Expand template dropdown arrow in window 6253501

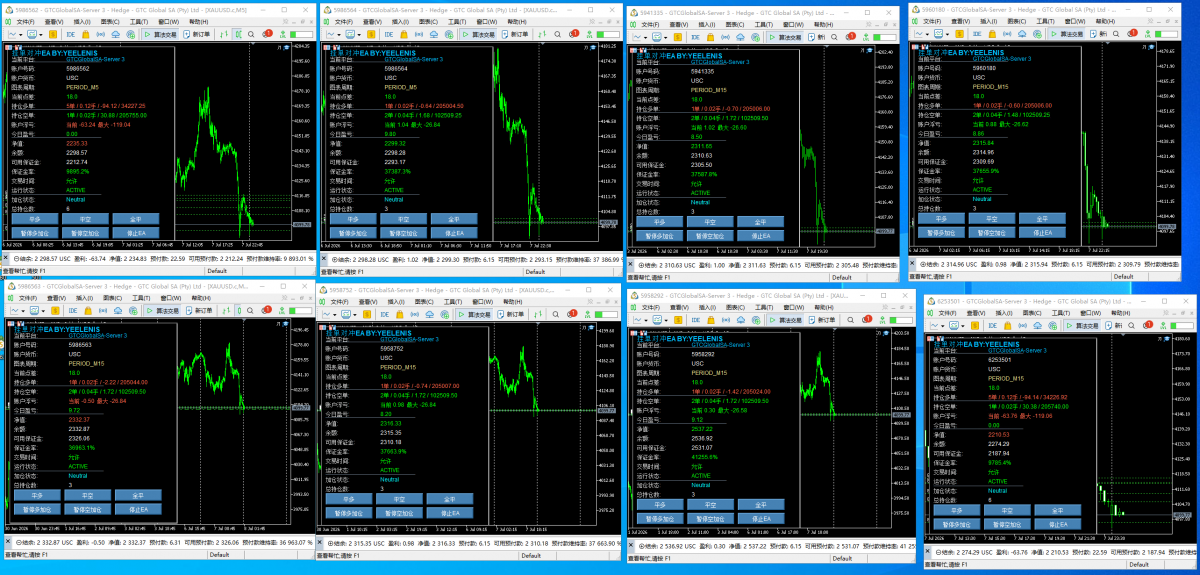(x=963, y=327)
